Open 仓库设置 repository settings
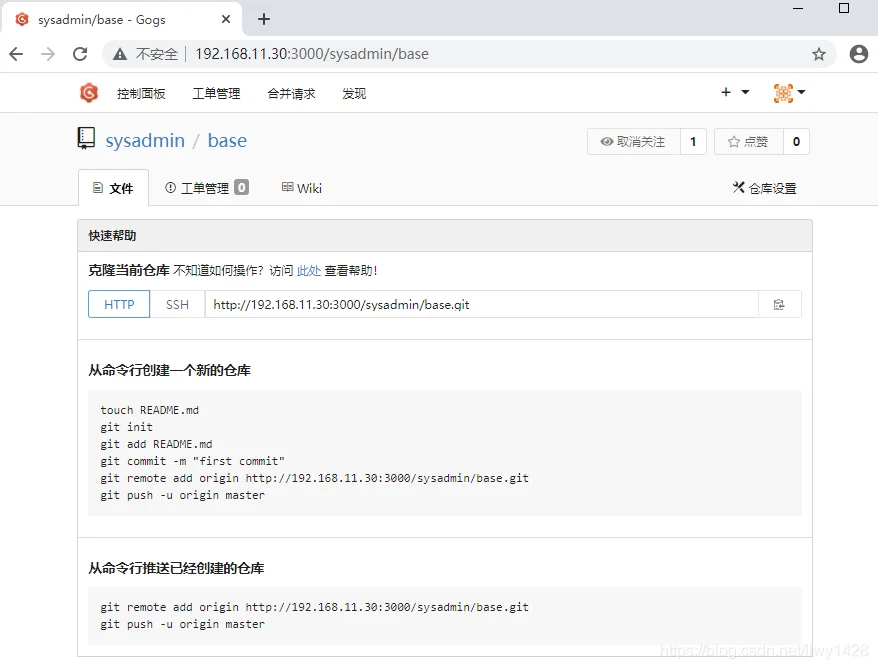The height and width of the screenshot is (669, 878). click(x=764, y=188)
